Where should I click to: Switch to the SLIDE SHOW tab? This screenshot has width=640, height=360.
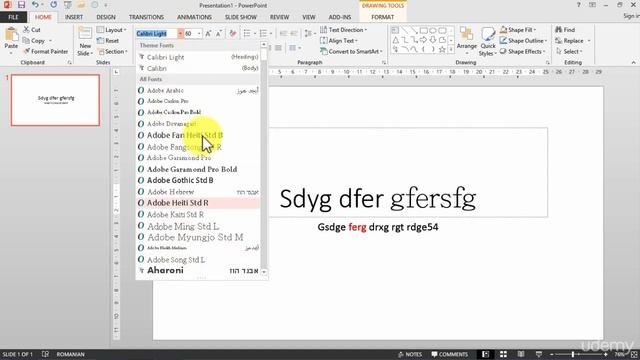click(241, 17)
